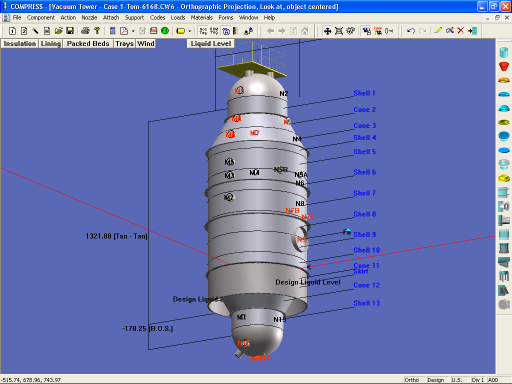Open the Loads menu

178,18
